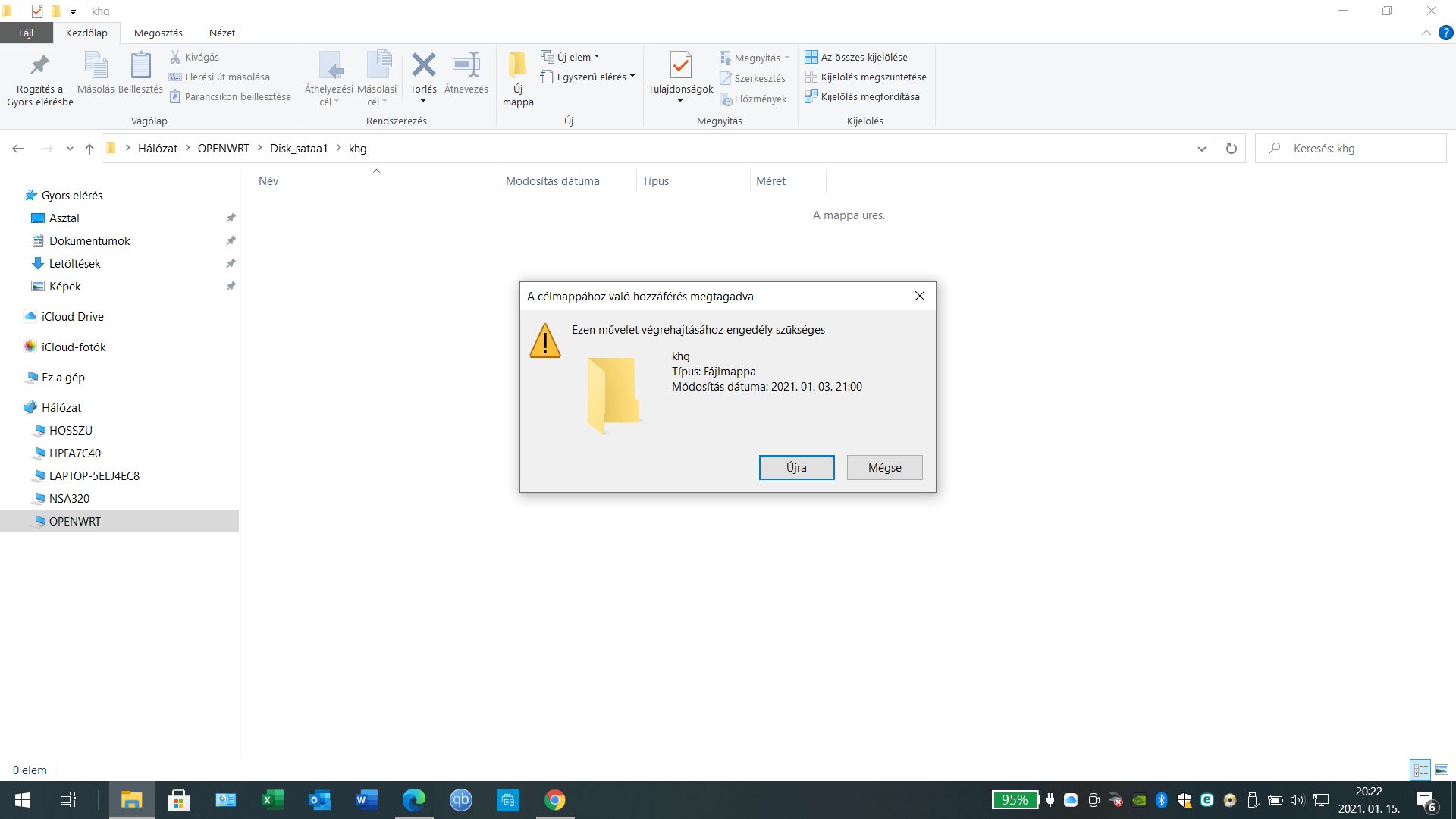
Task: Click the Refresh button
Action: coord(1232,149)
